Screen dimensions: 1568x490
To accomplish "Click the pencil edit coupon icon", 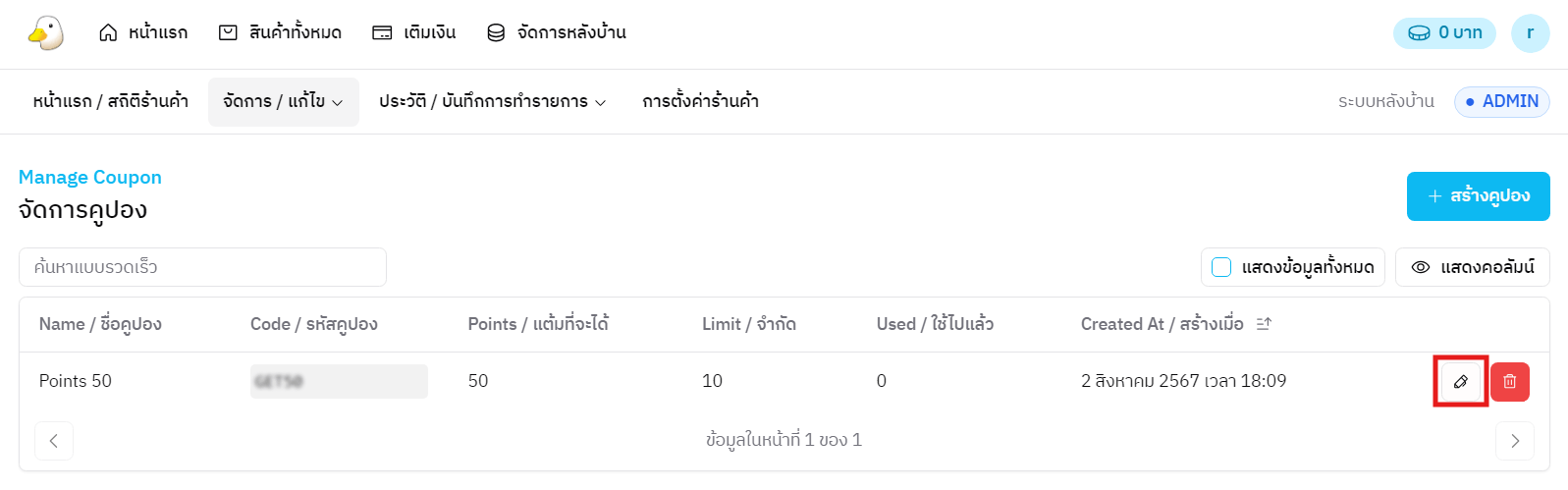I will pos(1461,381).
